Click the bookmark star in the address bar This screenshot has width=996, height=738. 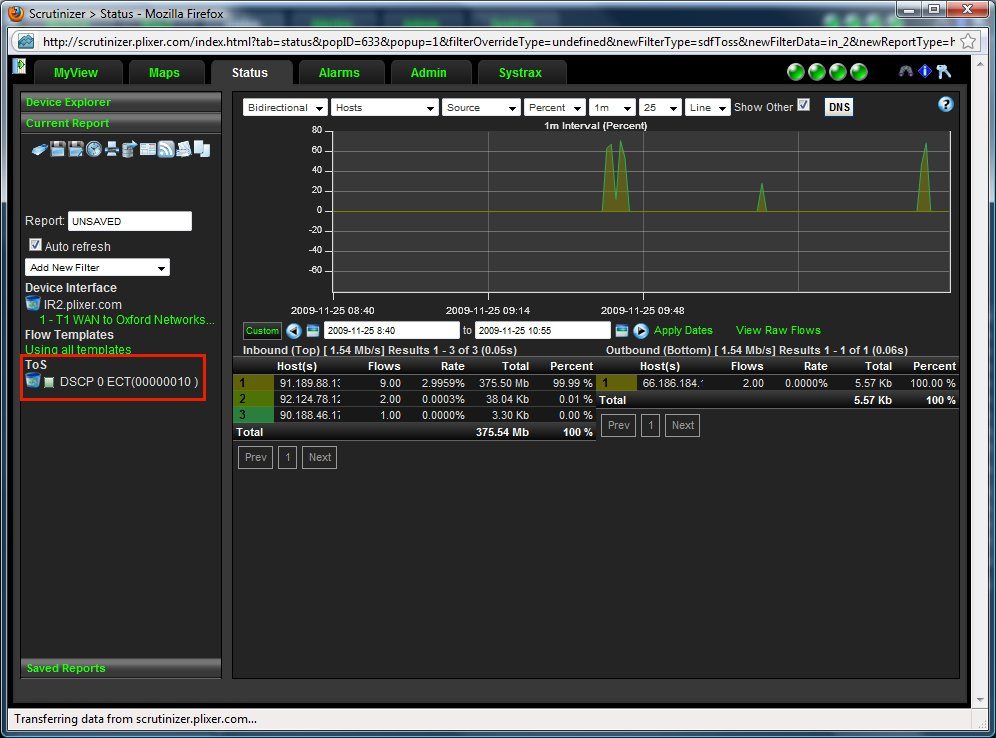coord(968,42)
